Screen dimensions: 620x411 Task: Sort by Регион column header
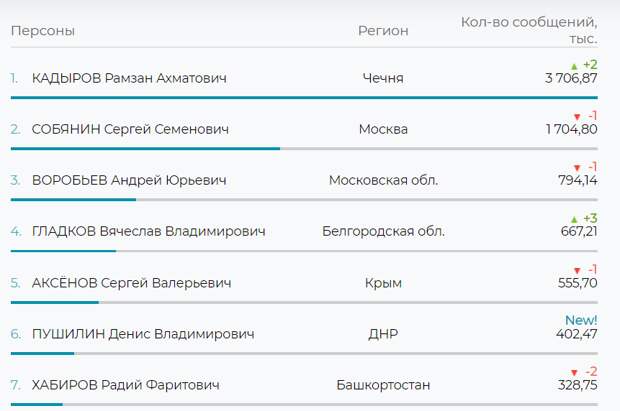(x=383, y=31)
